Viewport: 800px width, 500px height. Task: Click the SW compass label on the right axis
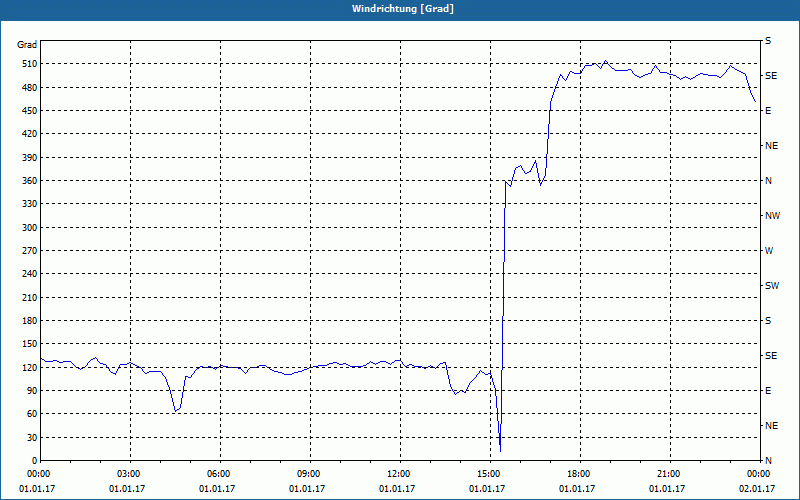(772, 286)
